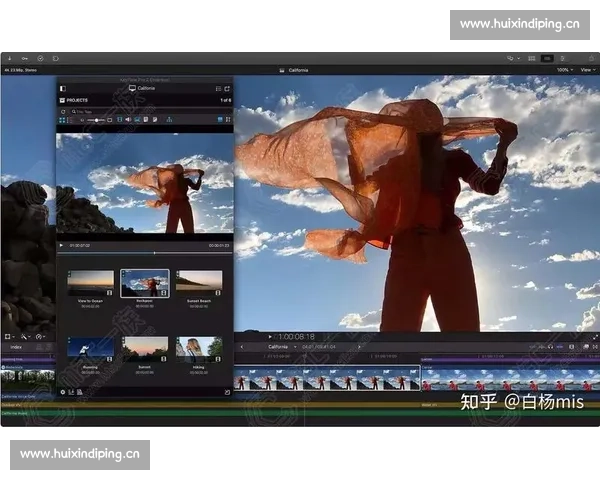Toggle the highlighted workspace layout button in top toolbar
Screen dimensions: 600x480
[546, 58]
